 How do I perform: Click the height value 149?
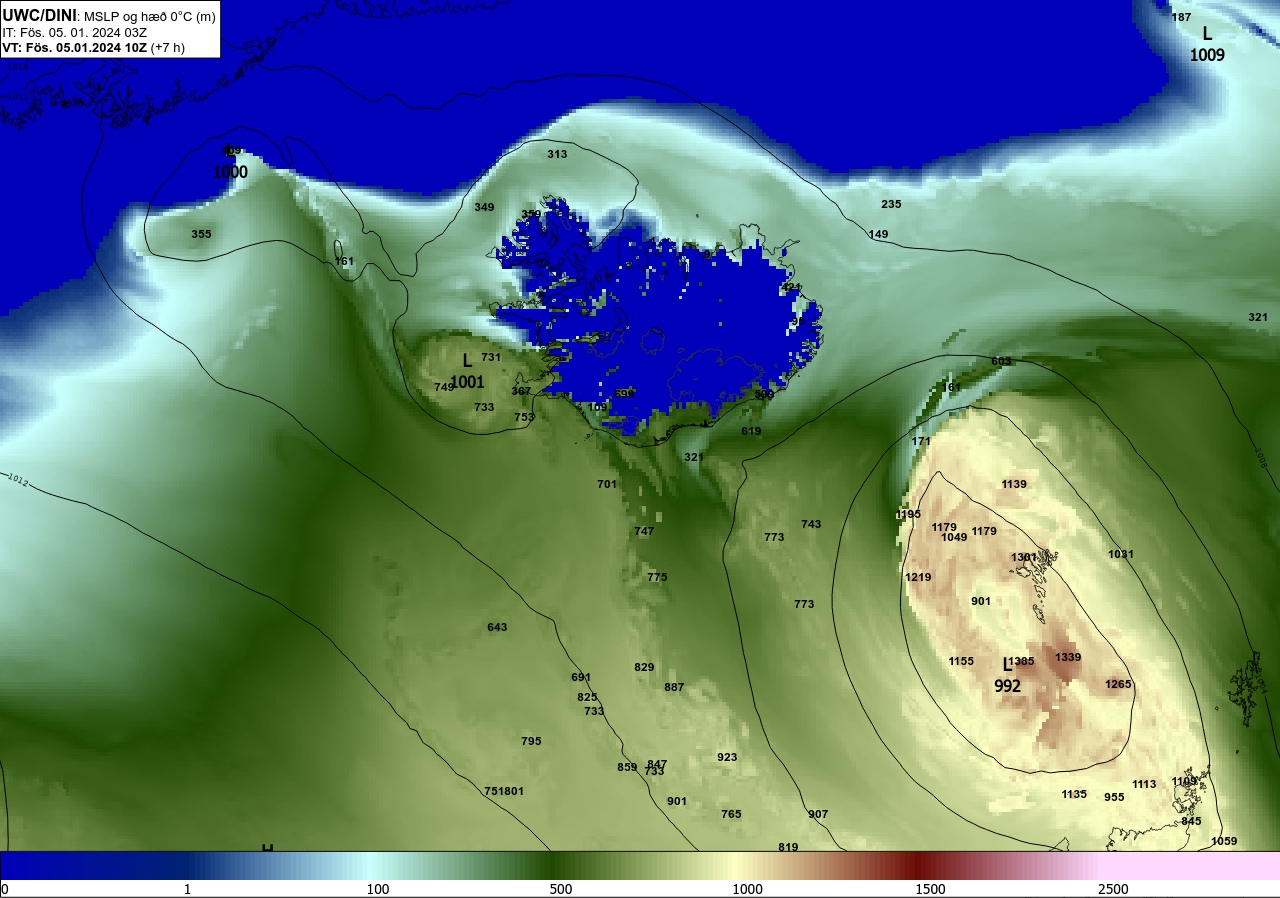878,234
